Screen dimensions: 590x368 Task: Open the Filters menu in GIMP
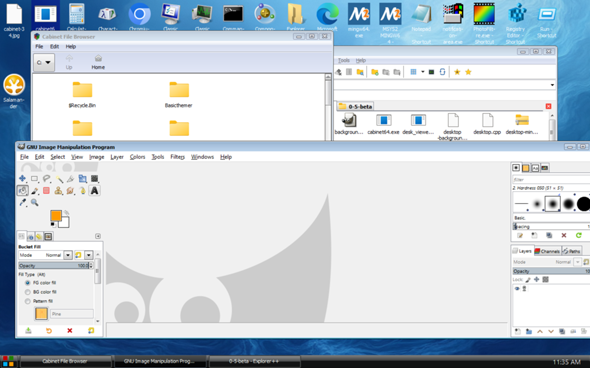[x=177, y=157]
